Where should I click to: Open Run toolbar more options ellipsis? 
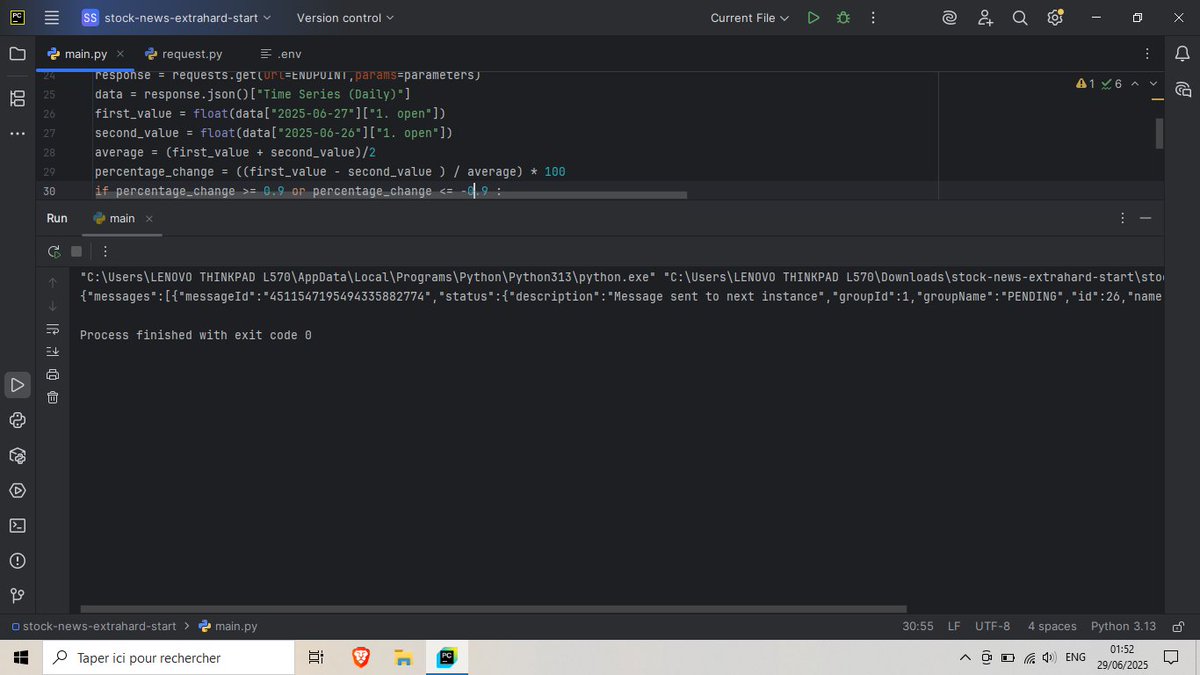point(105,251)
